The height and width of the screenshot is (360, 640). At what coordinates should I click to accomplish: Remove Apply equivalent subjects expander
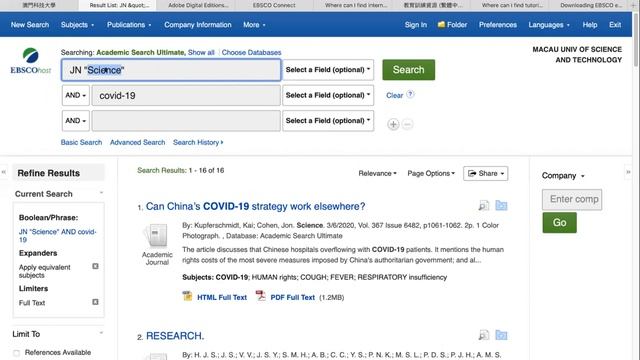[x=95, y=266]
